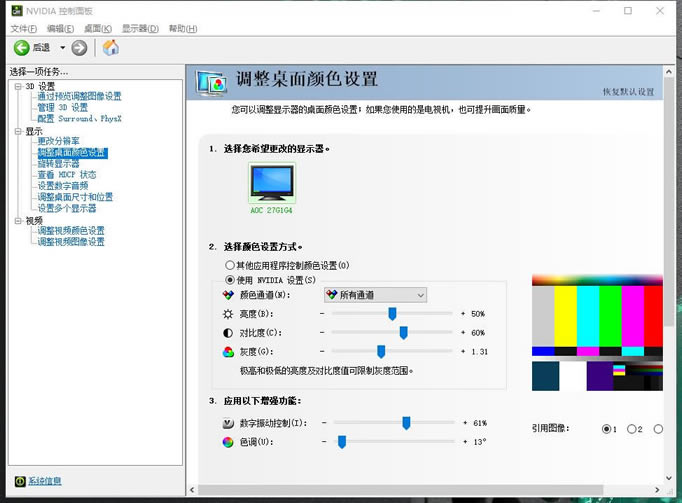Click the vertical scrollbar up arrow
This screenshot has height=503, width=682.
click(669, 72)
